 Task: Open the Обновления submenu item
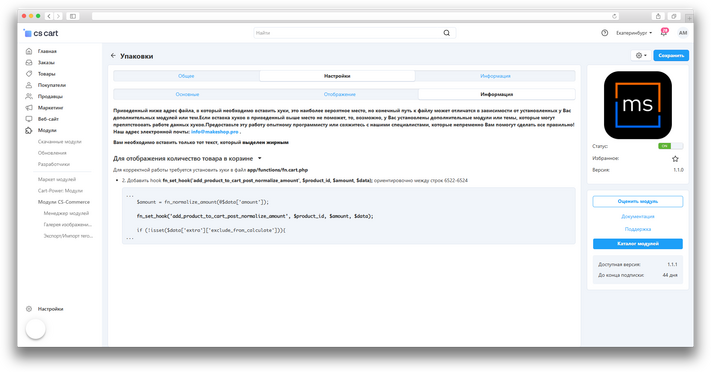[x=52, y=153]
